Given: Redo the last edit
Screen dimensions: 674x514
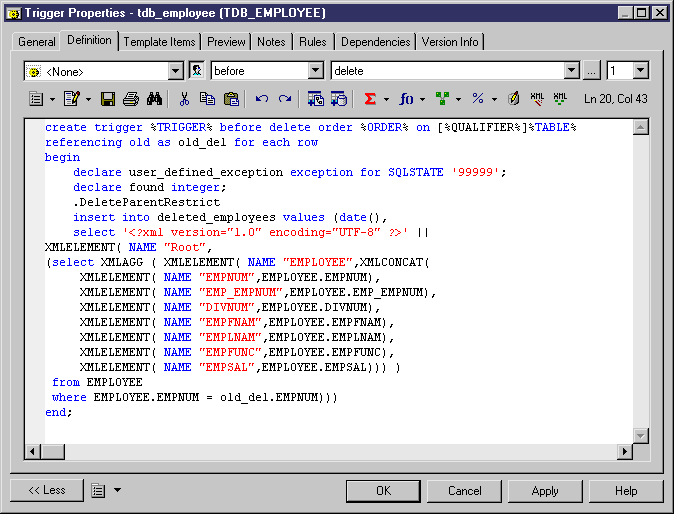Looking at the screenshot, I should pyautogui.click(x=285, y=99).
